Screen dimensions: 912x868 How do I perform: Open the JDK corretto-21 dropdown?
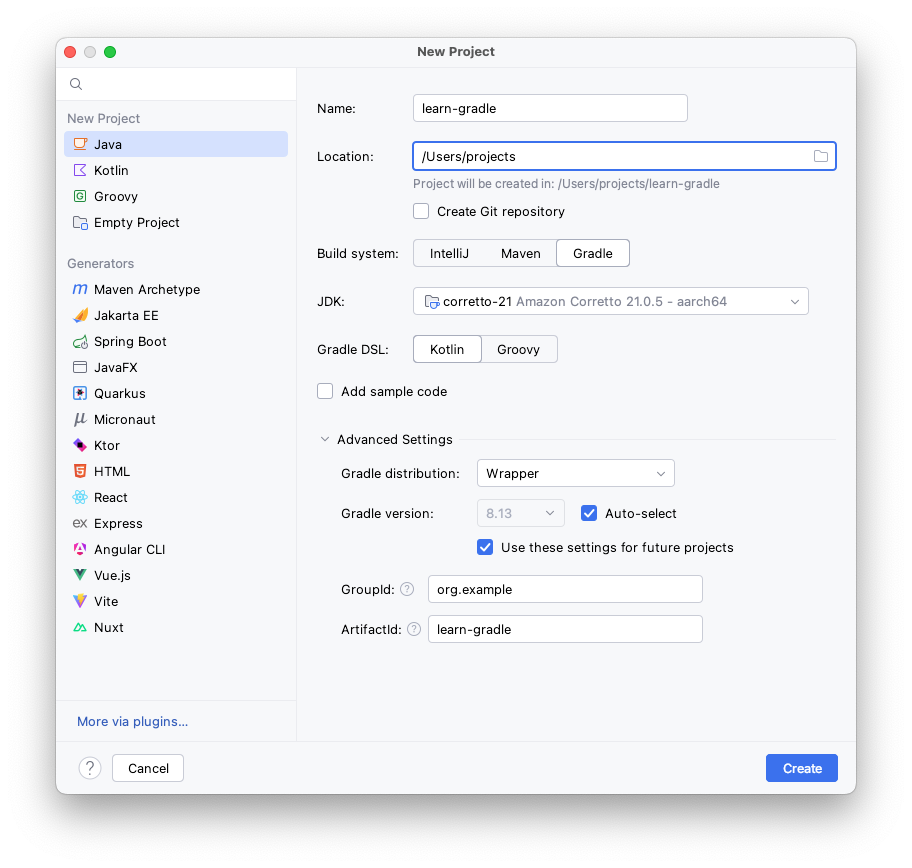tap(610, 301)
